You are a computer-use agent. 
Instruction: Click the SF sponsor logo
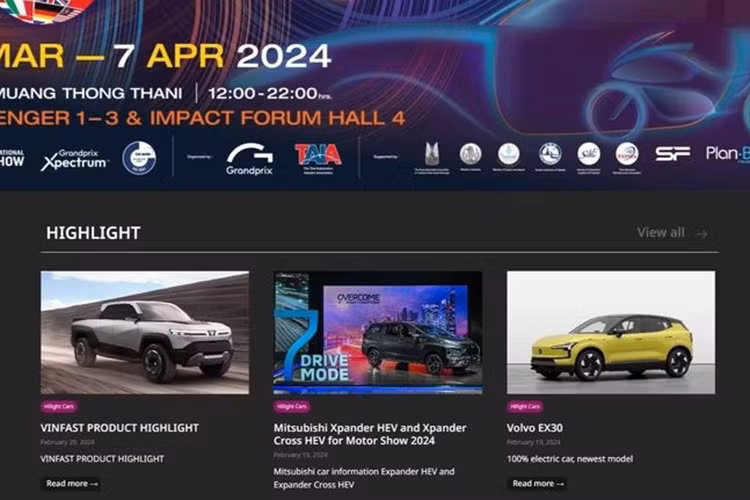673,154
